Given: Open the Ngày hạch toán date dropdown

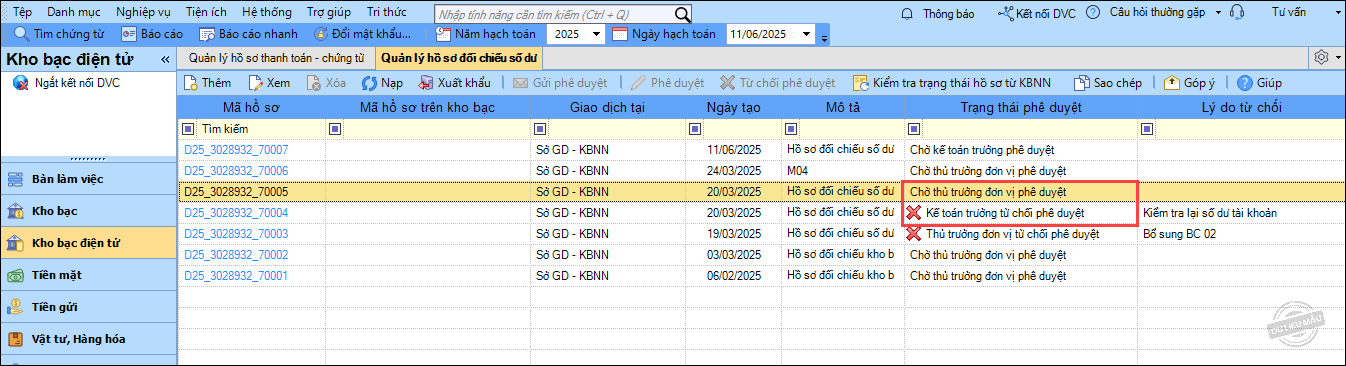Looking at the screenshot, I should [807, 34].
